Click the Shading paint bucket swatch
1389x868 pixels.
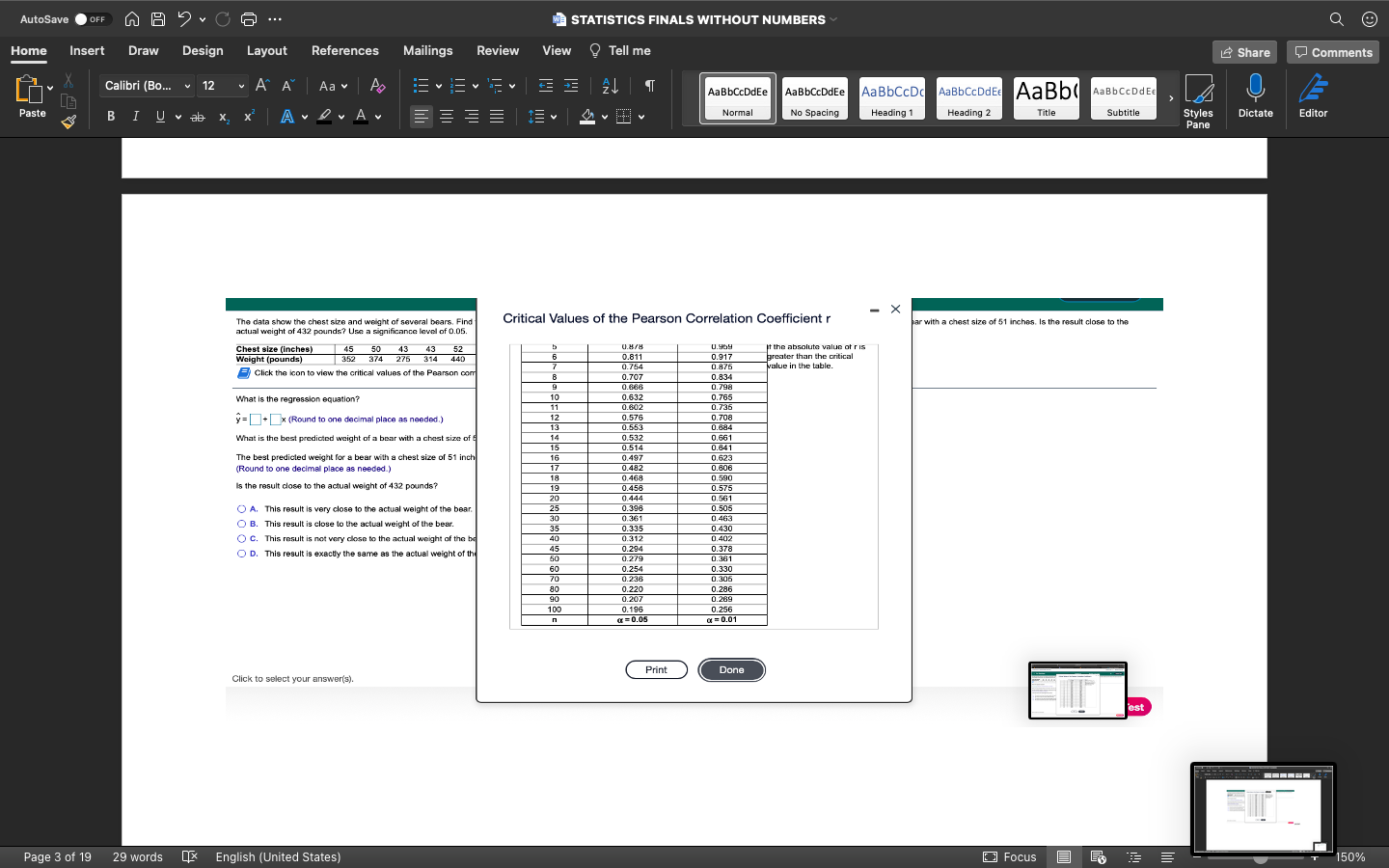[x=587, y=117]
